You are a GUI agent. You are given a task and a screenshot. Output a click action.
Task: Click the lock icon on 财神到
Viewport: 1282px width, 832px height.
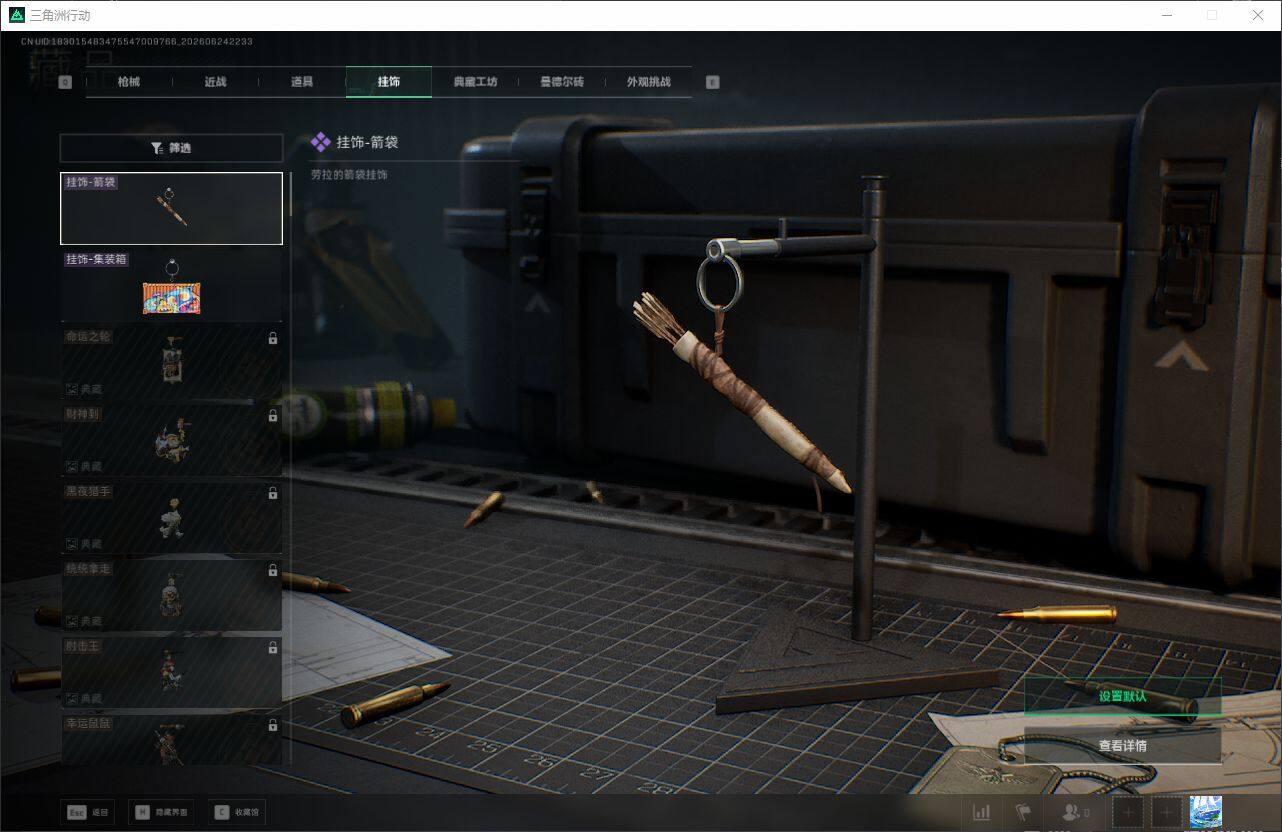273,416
